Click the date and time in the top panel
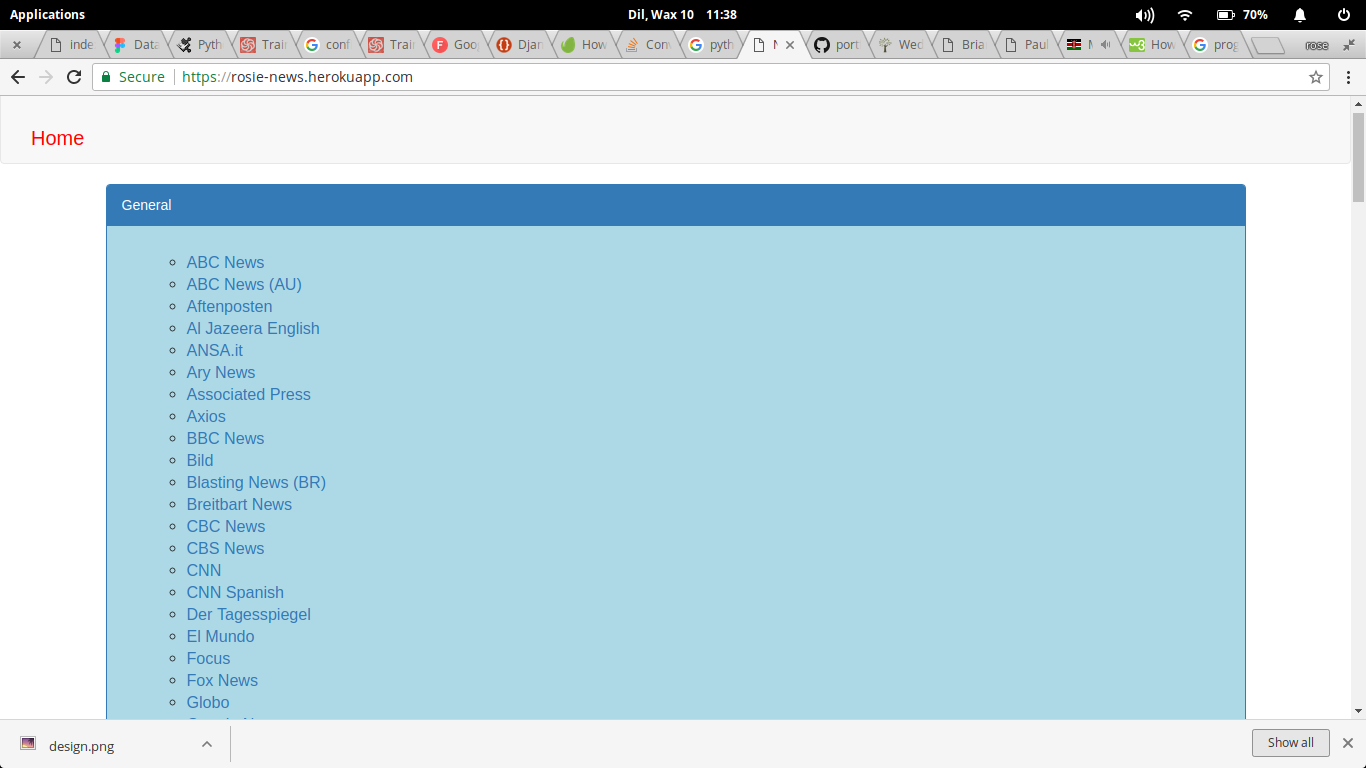Image resolution: width=1366 pixels, height=768 pixels. 682,15
